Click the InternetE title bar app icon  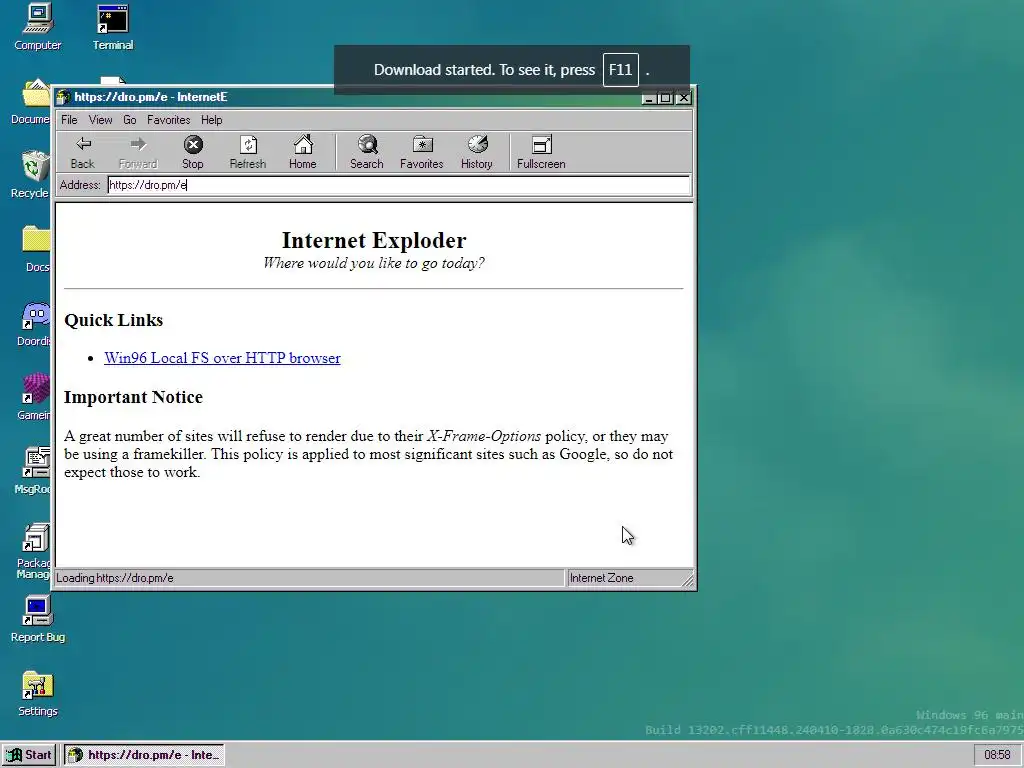(x=63, y=97)
